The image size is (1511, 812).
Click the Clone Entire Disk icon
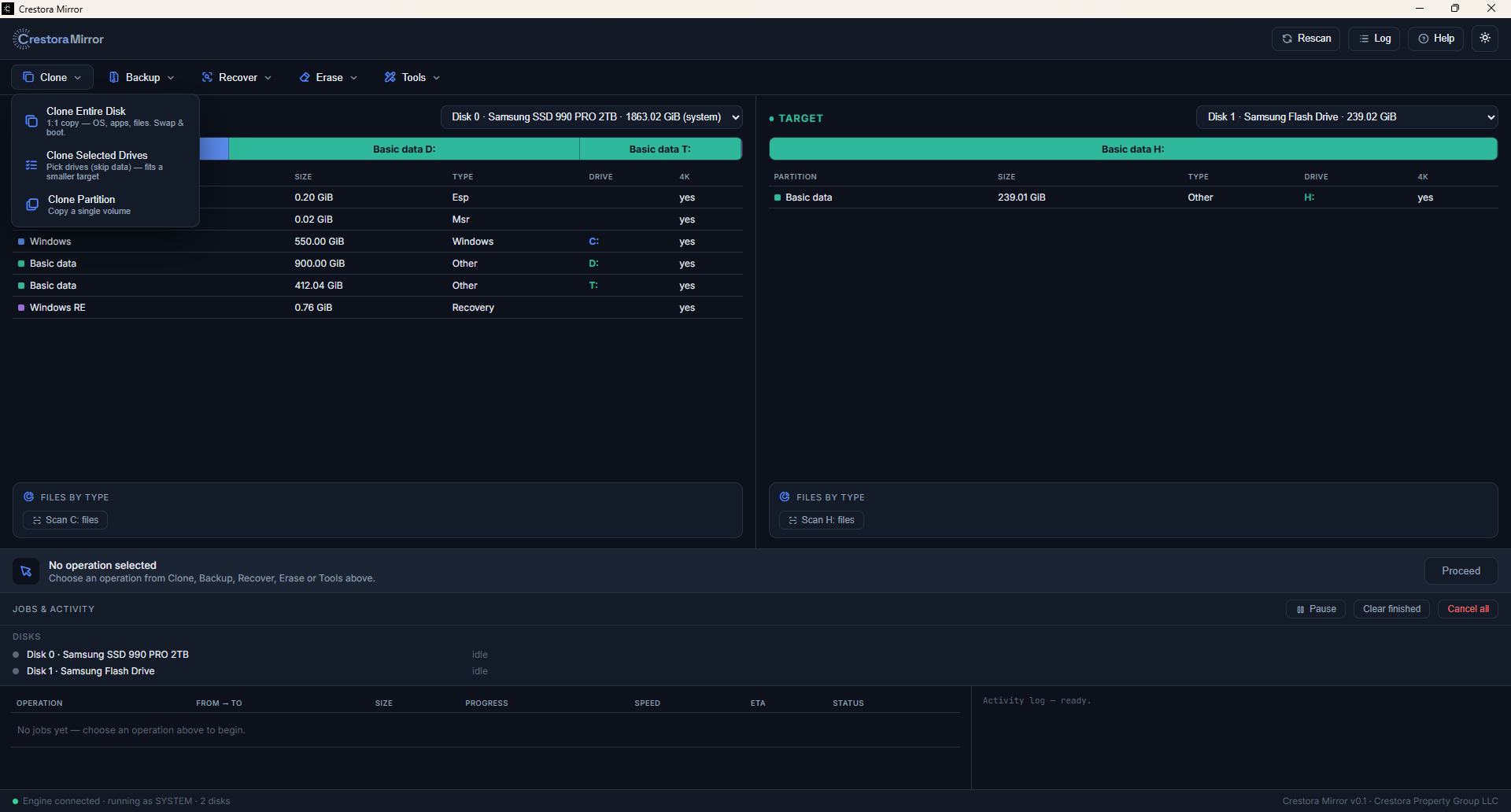(x=31, y=121)
